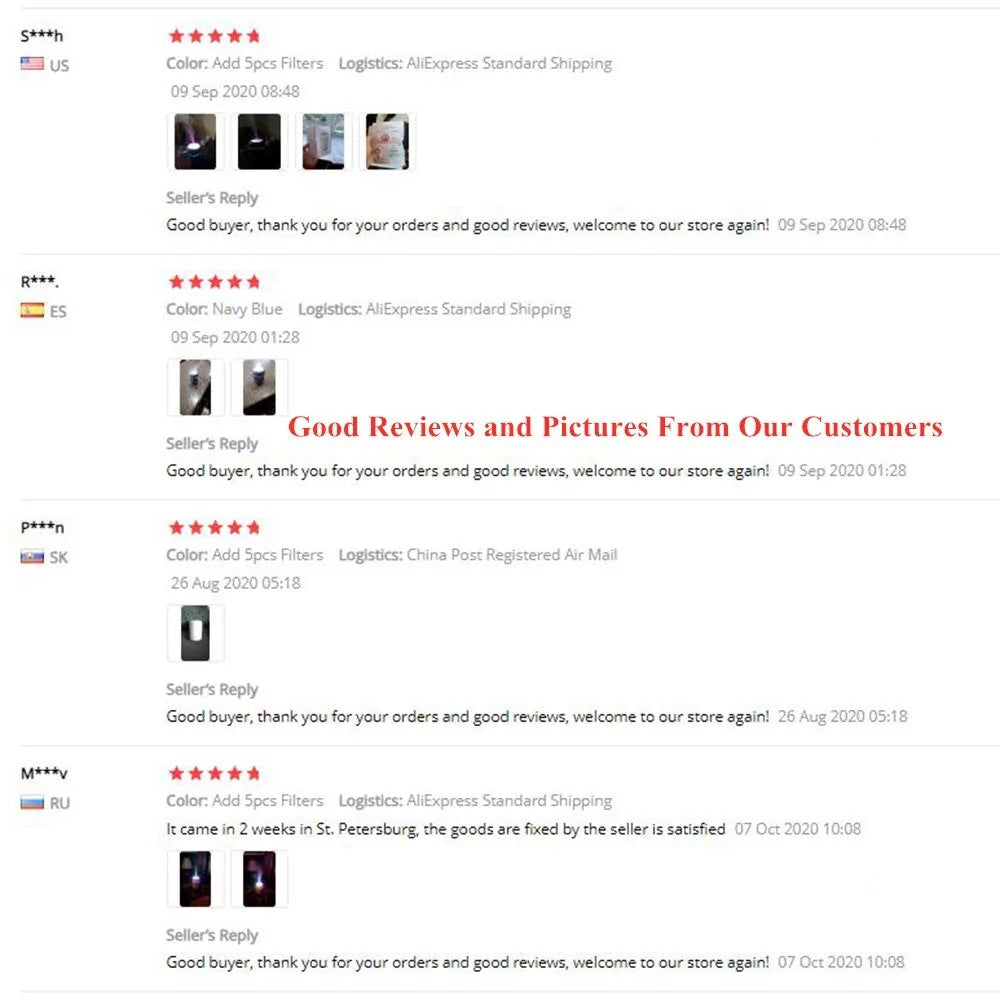This screenshot has height=1000, width=1000.
Task: Click the red "Good Reviews and Pictures" banner text
Action: 615,427
